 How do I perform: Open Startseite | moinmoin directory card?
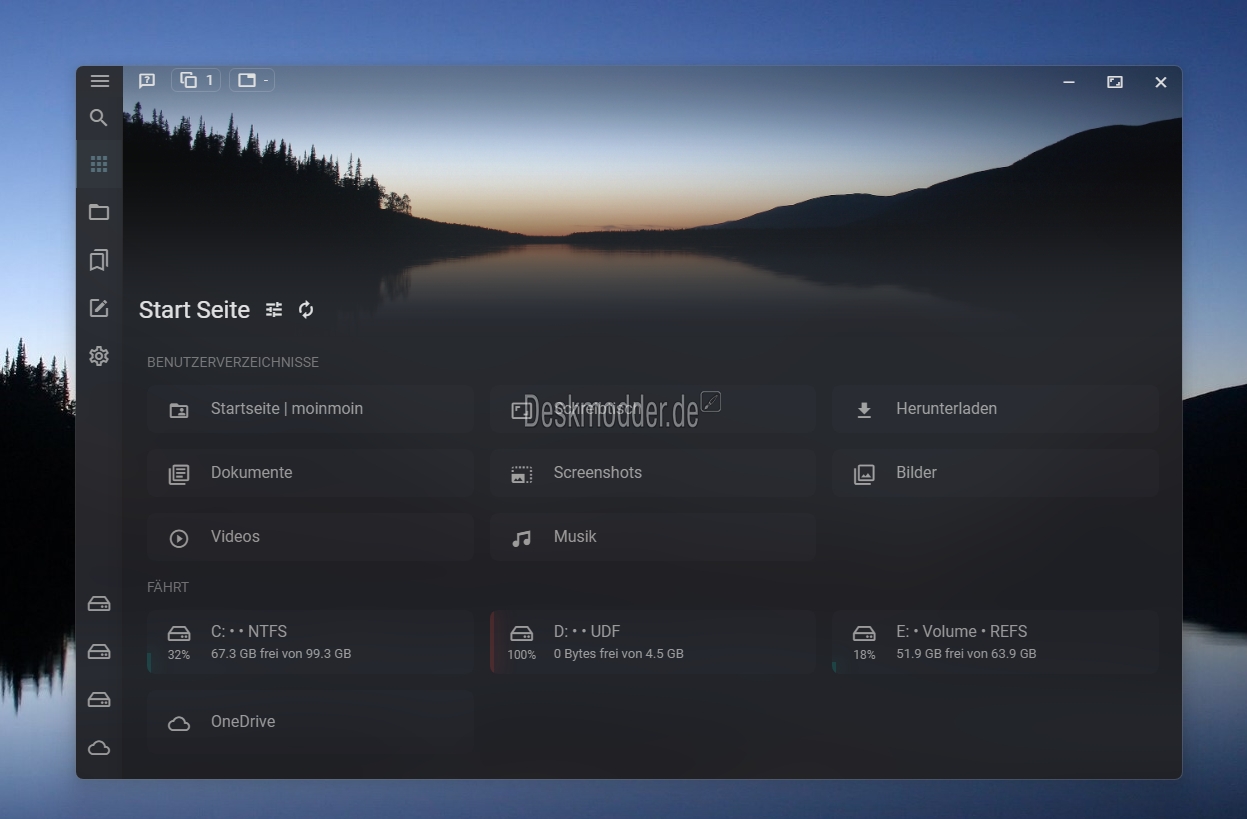tap(310, 409)
